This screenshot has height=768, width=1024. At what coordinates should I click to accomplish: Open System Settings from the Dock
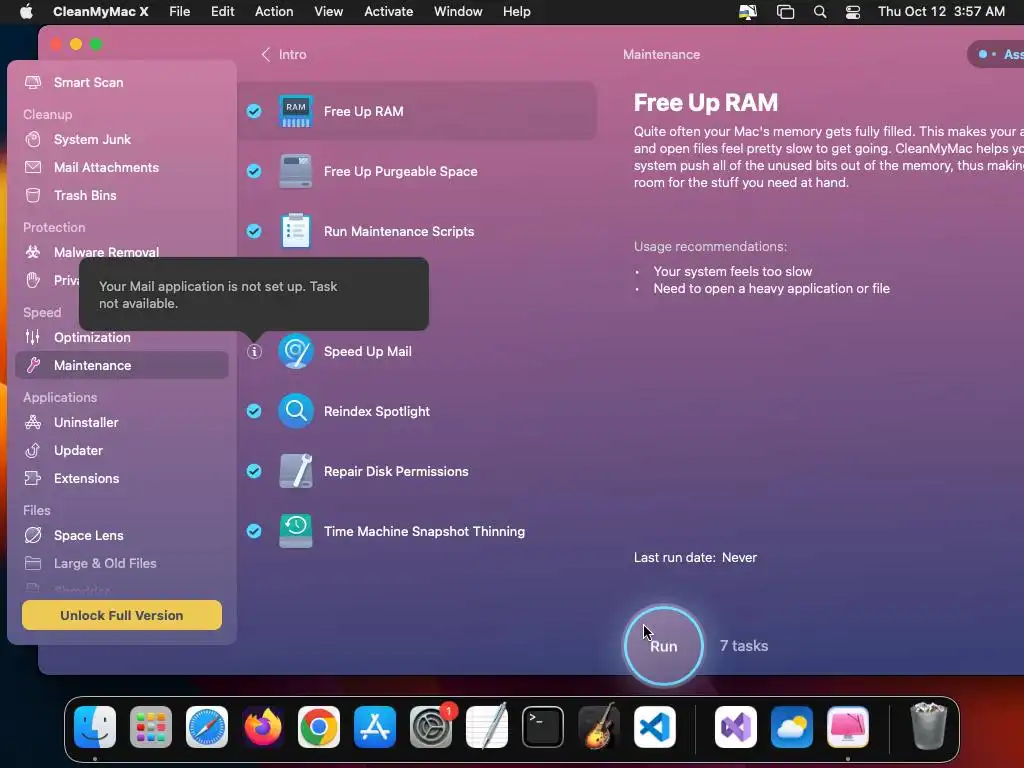click(x=431, y=727)
